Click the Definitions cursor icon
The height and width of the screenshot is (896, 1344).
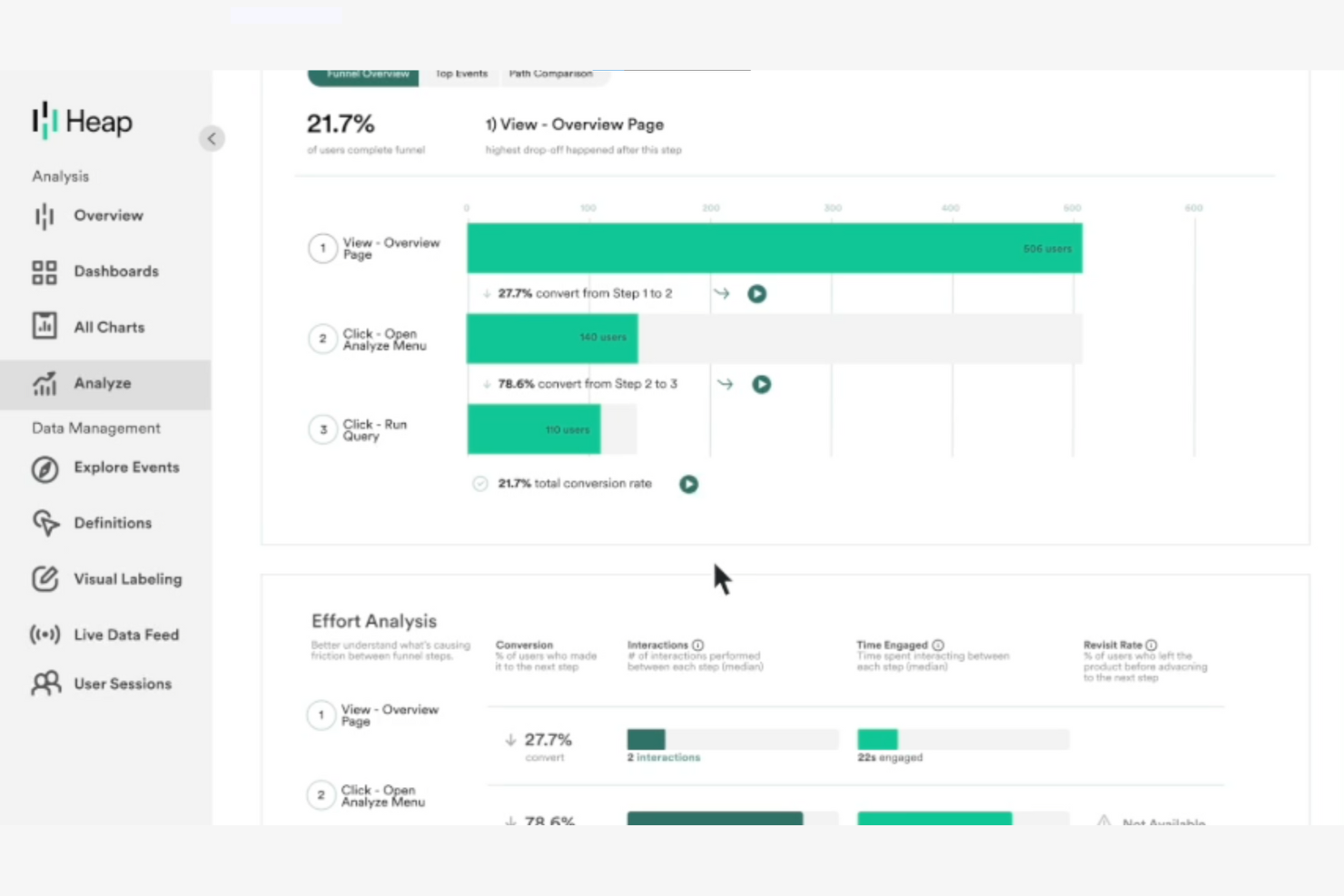[x=44, y=523]
